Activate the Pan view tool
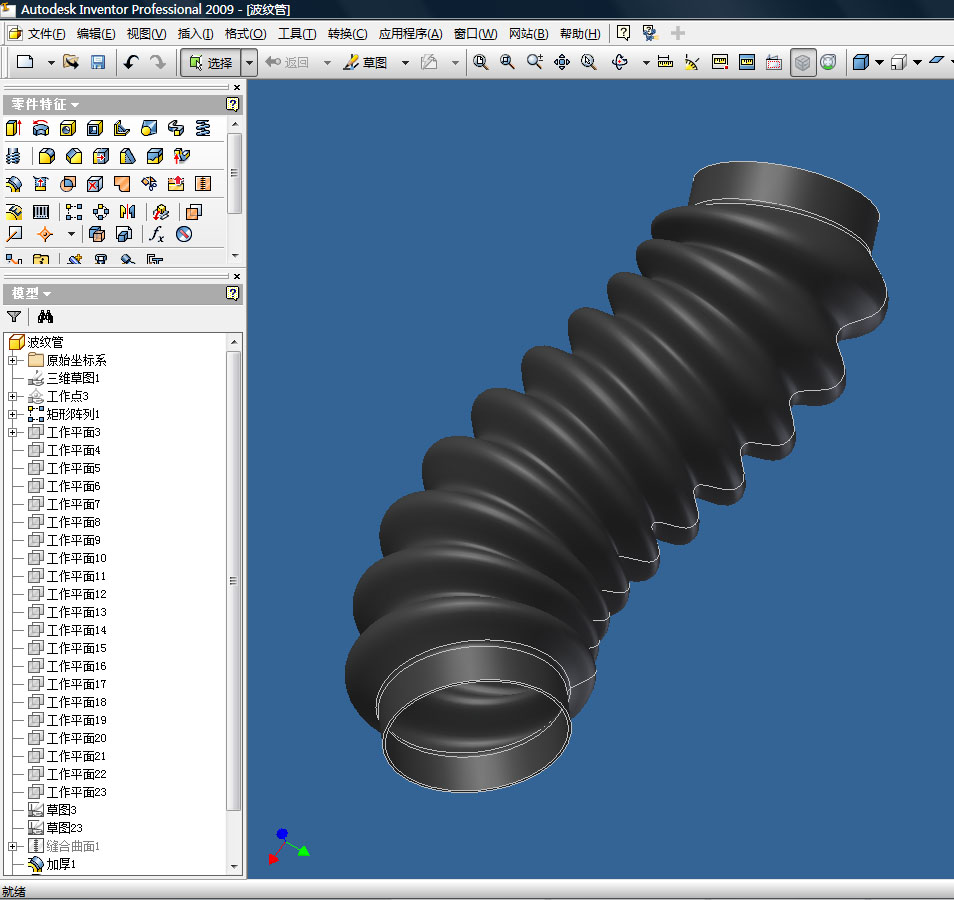 tap(562, 62)
